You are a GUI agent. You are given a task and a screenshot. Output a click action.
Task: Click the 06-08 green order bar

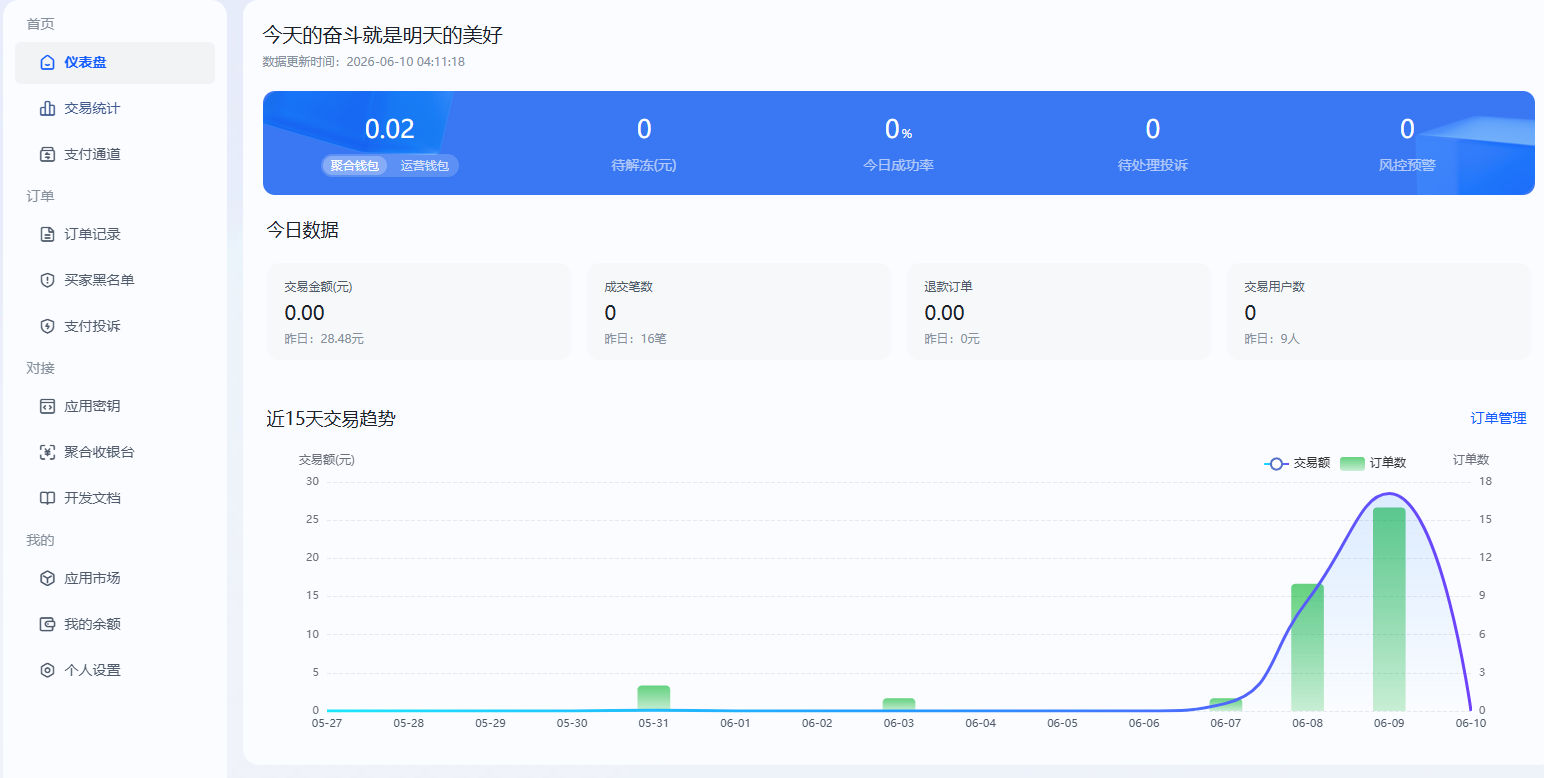click(1307, 647)
